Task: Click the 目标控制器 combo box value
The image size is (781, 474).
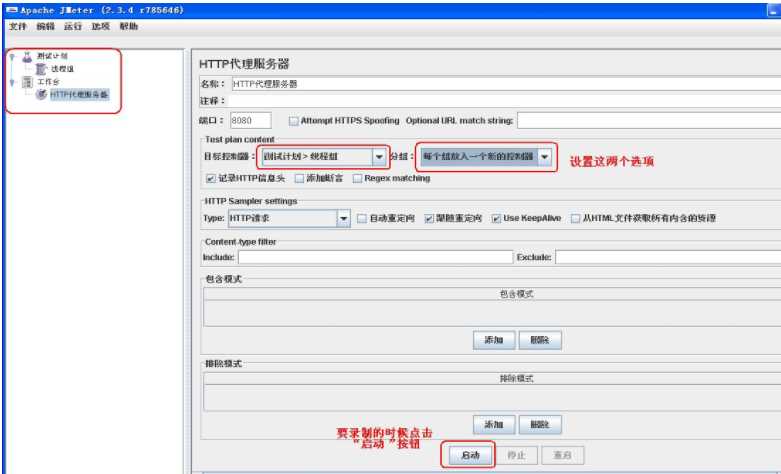Action: point(317,157)
